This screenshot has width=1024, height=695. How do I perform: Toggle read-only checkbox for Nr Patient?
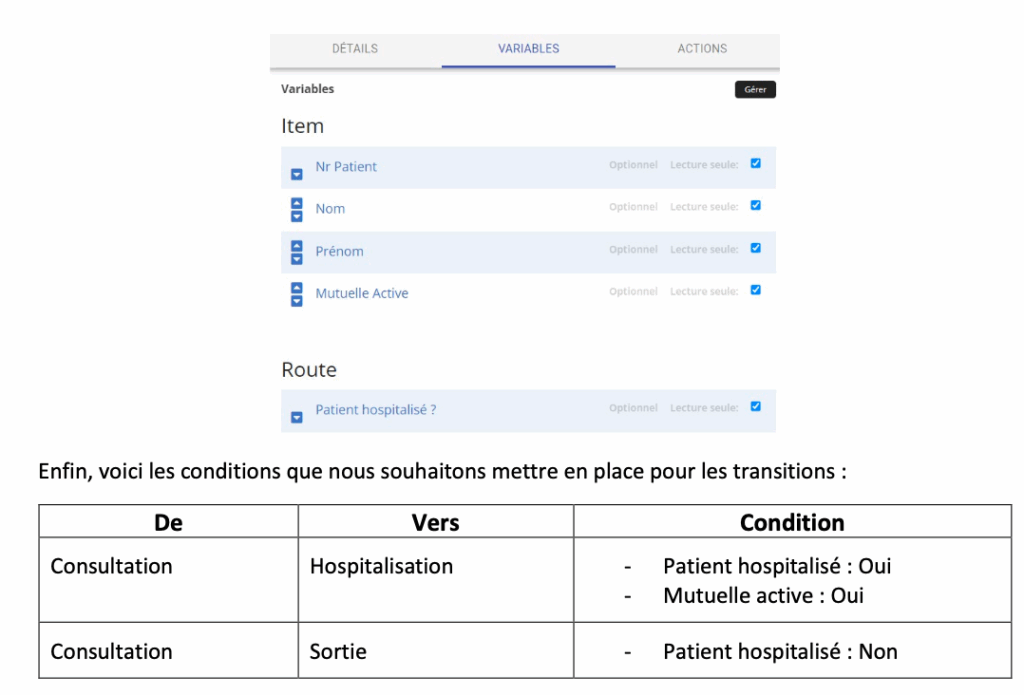(755, 163)
